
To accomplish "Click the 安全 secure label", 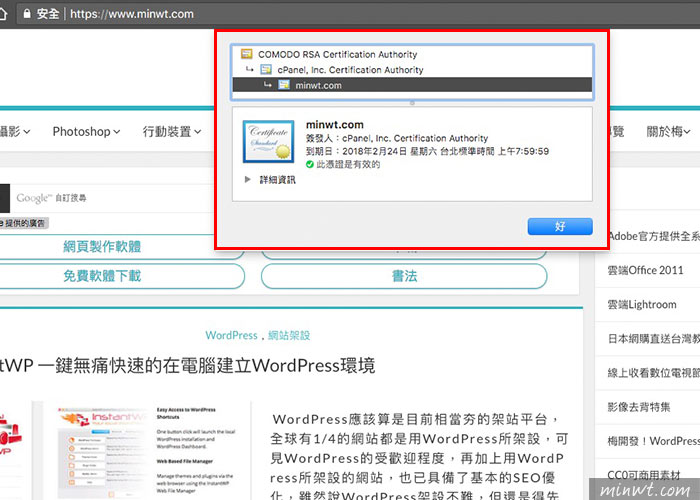I will pyautogui.click(x=48, y=14).
